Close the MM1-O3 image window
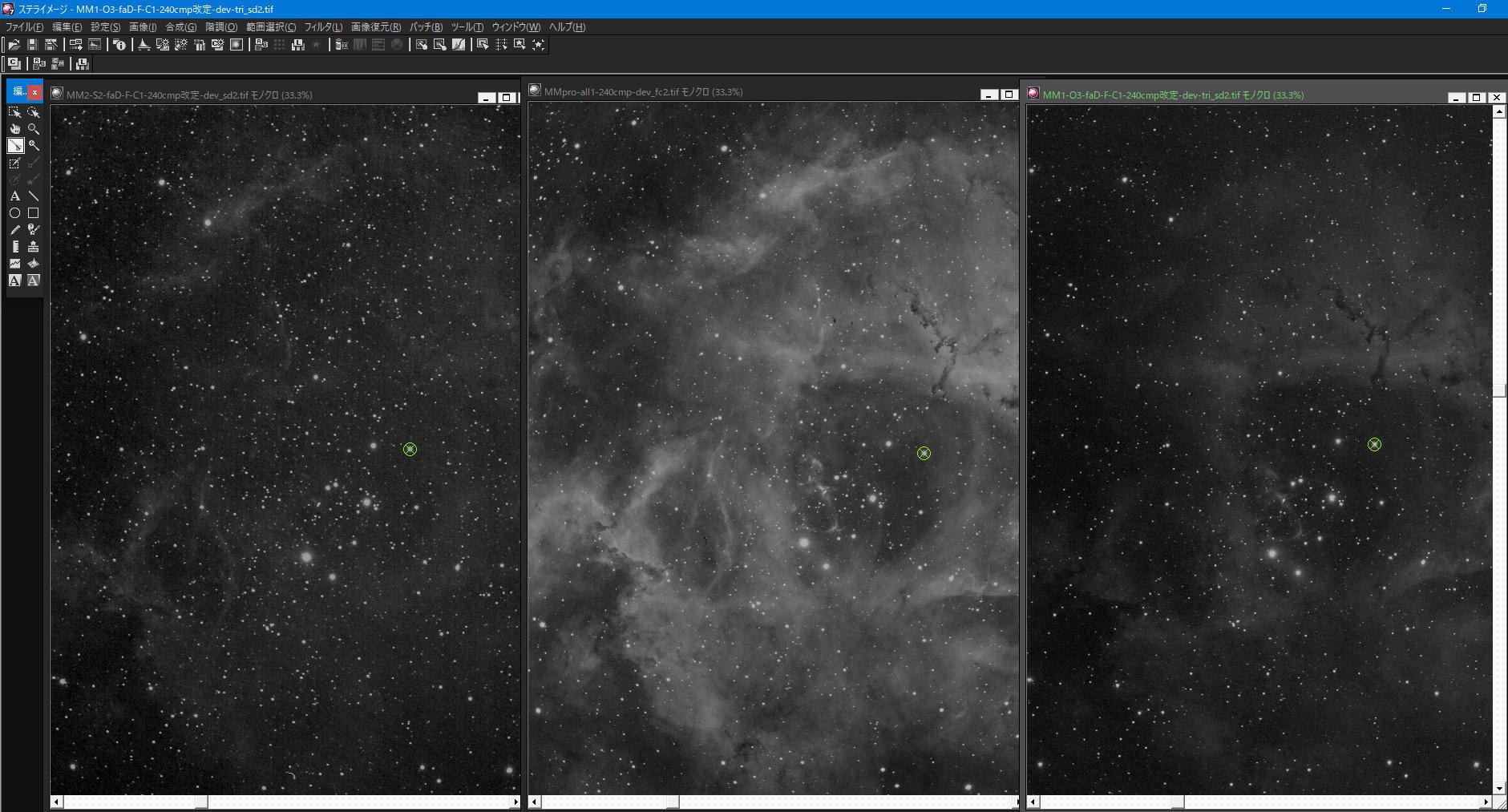The image size is (1508, 812). [1496, 98]
